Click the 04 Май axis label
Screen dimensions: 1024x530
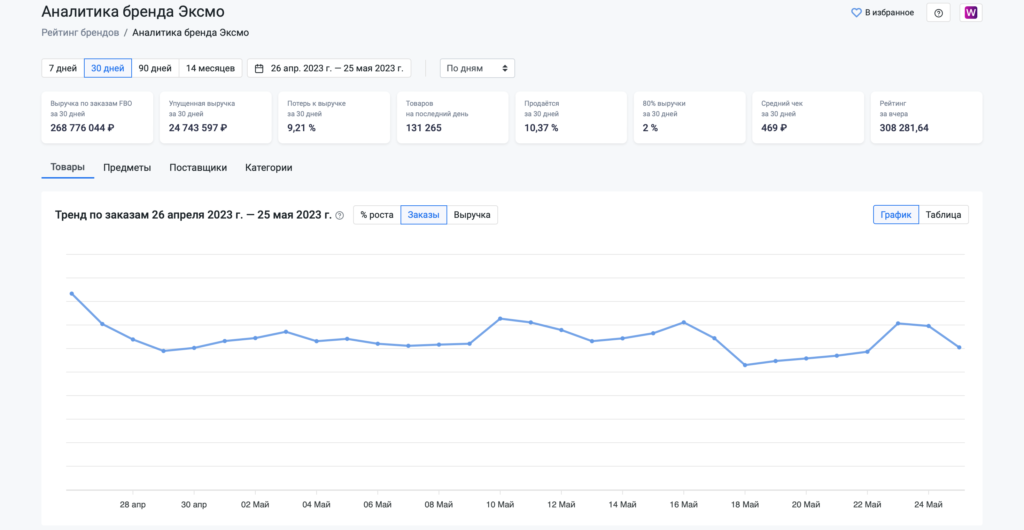(x=316, y=505)
